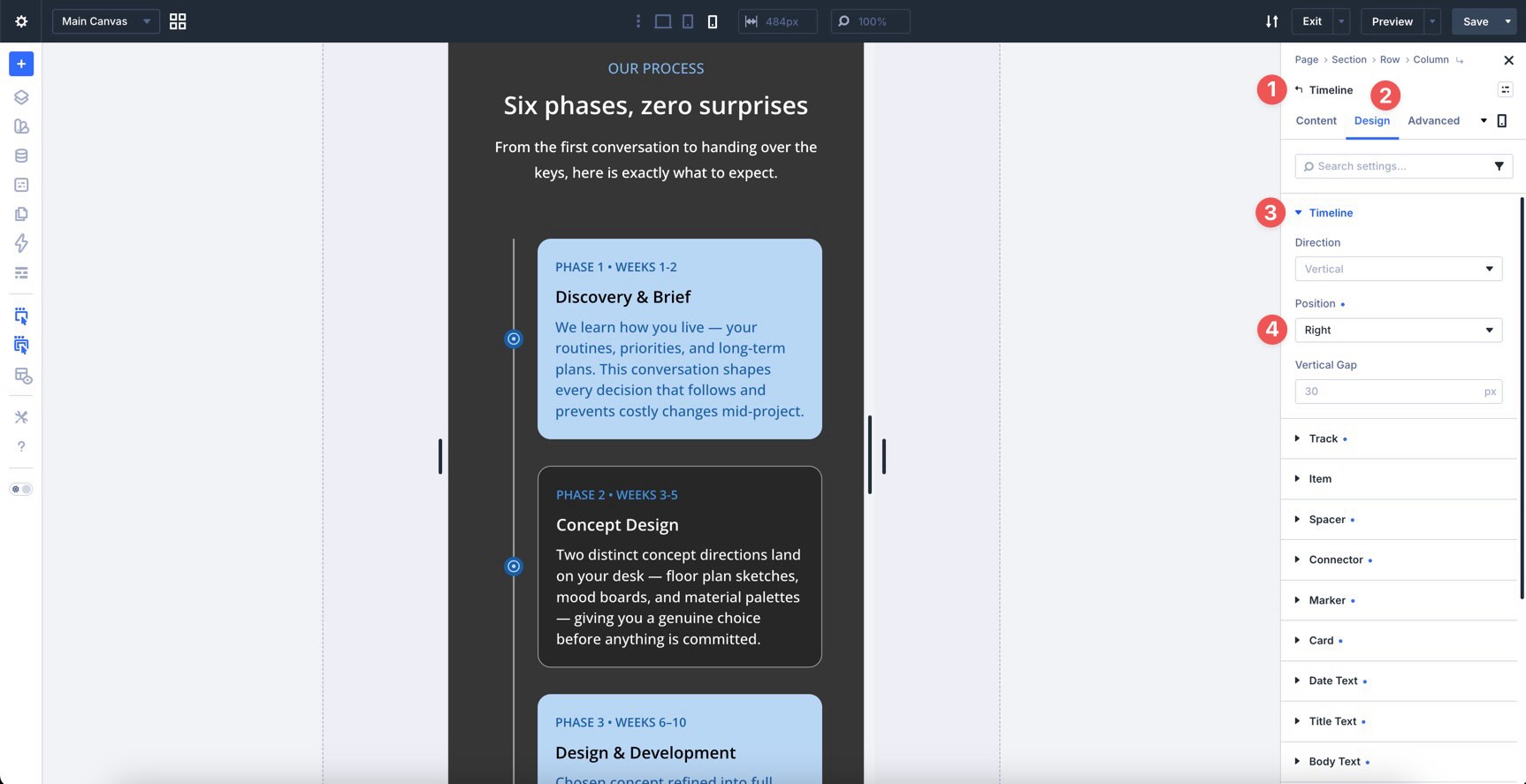Switch to the Design tab
Image resolution: width=1526 pixels, height=784 pixels.
[1371, 121]
